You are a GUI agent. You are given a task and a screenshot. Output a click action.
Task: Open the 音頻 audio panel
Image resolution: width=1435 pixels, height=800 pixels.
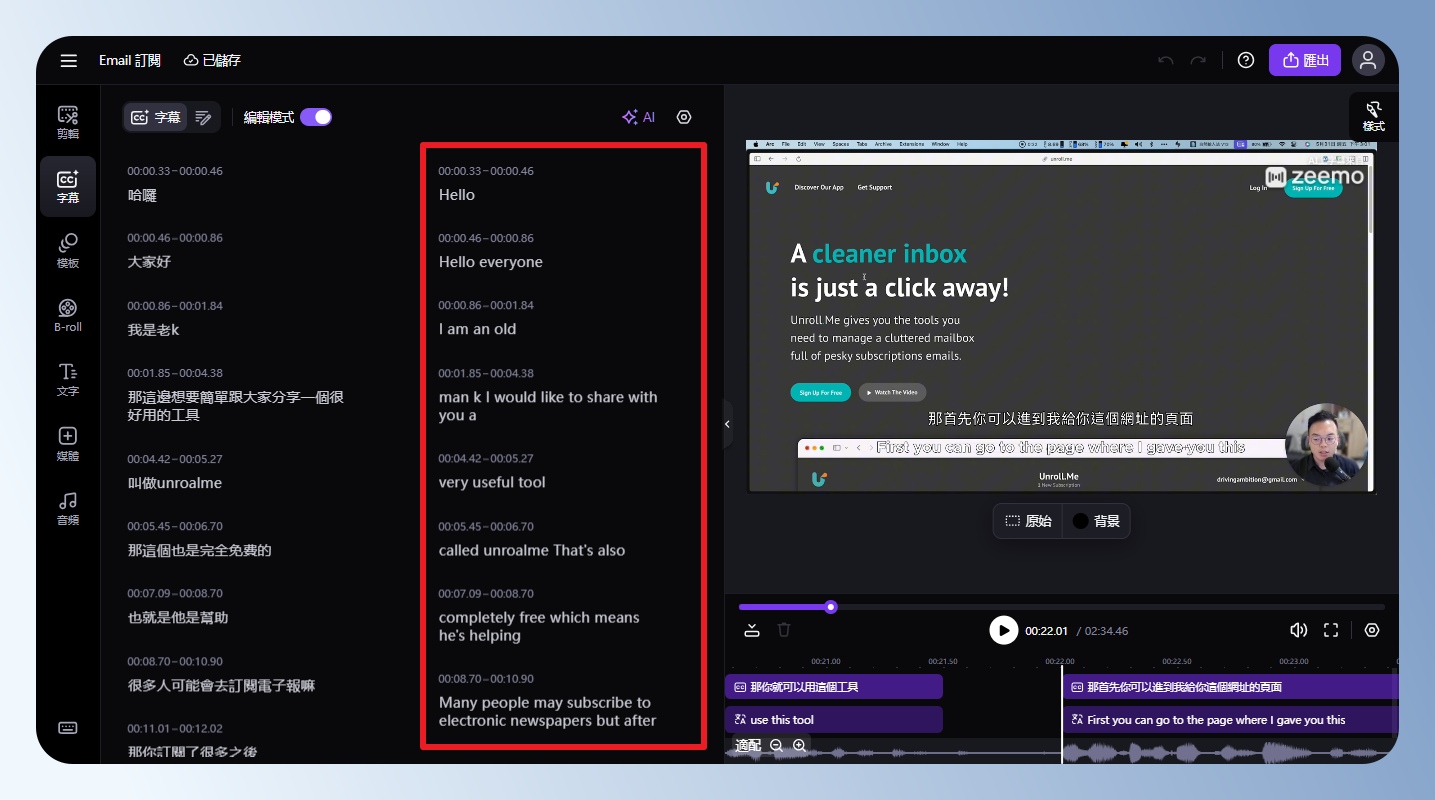(68, 508)
